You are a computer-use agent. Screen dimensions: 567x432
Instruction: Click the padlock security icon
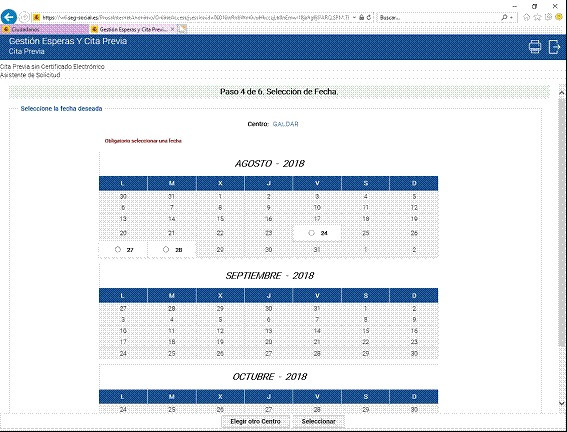pos(361,17)
